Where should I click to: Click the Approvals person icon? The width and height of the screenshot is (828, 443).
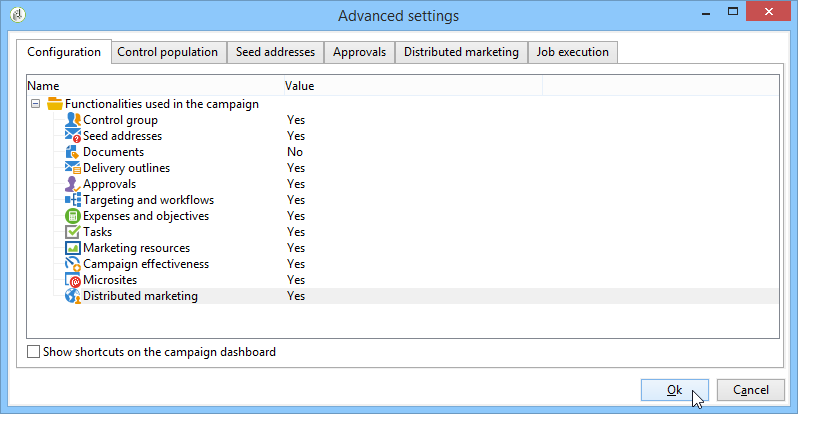pyautogui.click(x=72, y=184)
